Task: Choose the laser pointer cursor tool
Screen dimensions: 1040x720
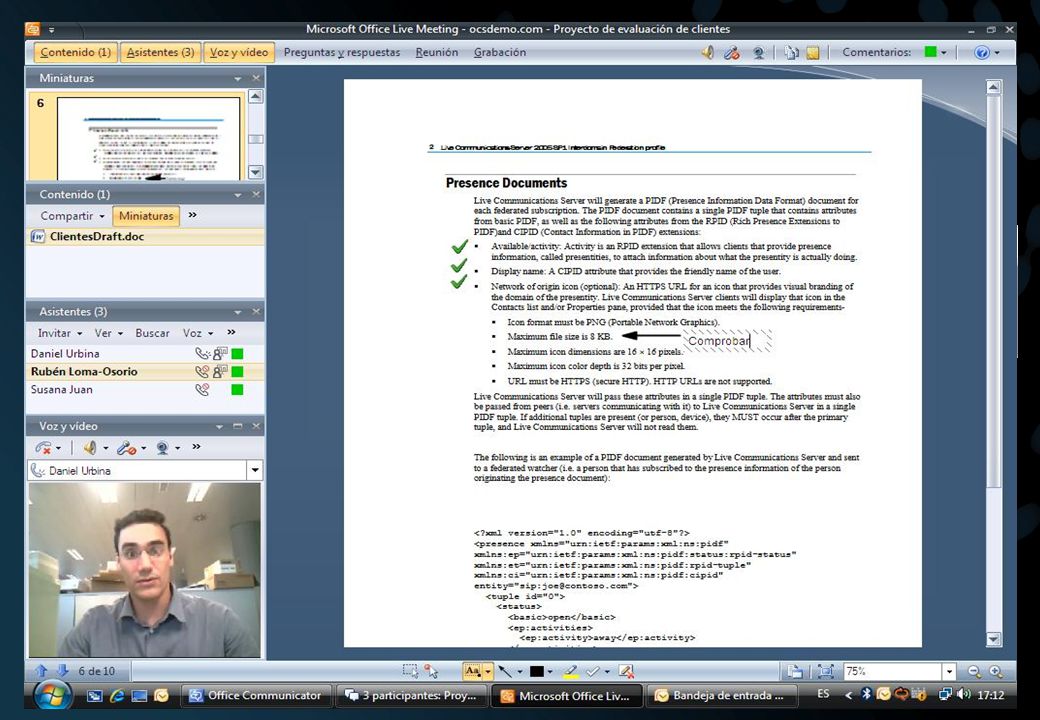Action: 431,671
